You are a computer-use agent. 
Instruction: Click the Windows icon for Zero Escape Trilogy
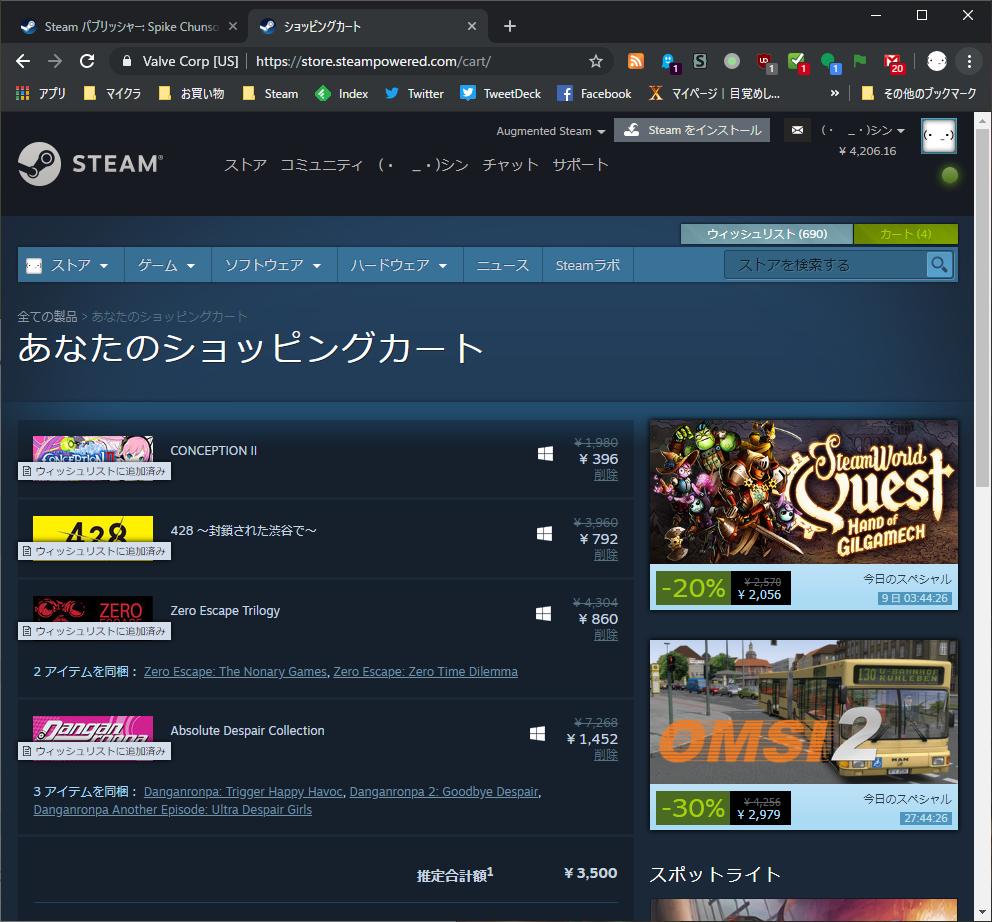click(543, 613)
